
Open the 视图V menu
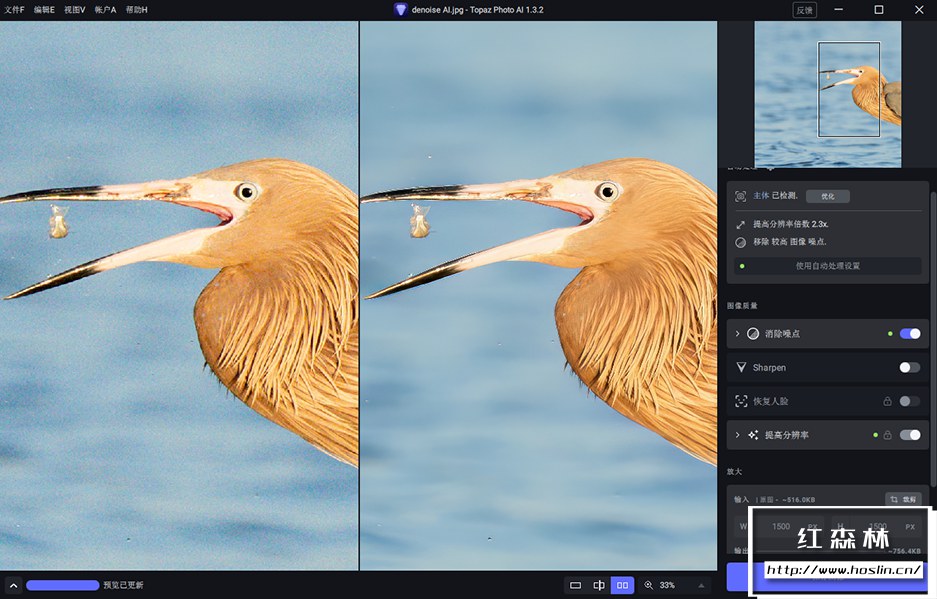(x=74, y=9)
